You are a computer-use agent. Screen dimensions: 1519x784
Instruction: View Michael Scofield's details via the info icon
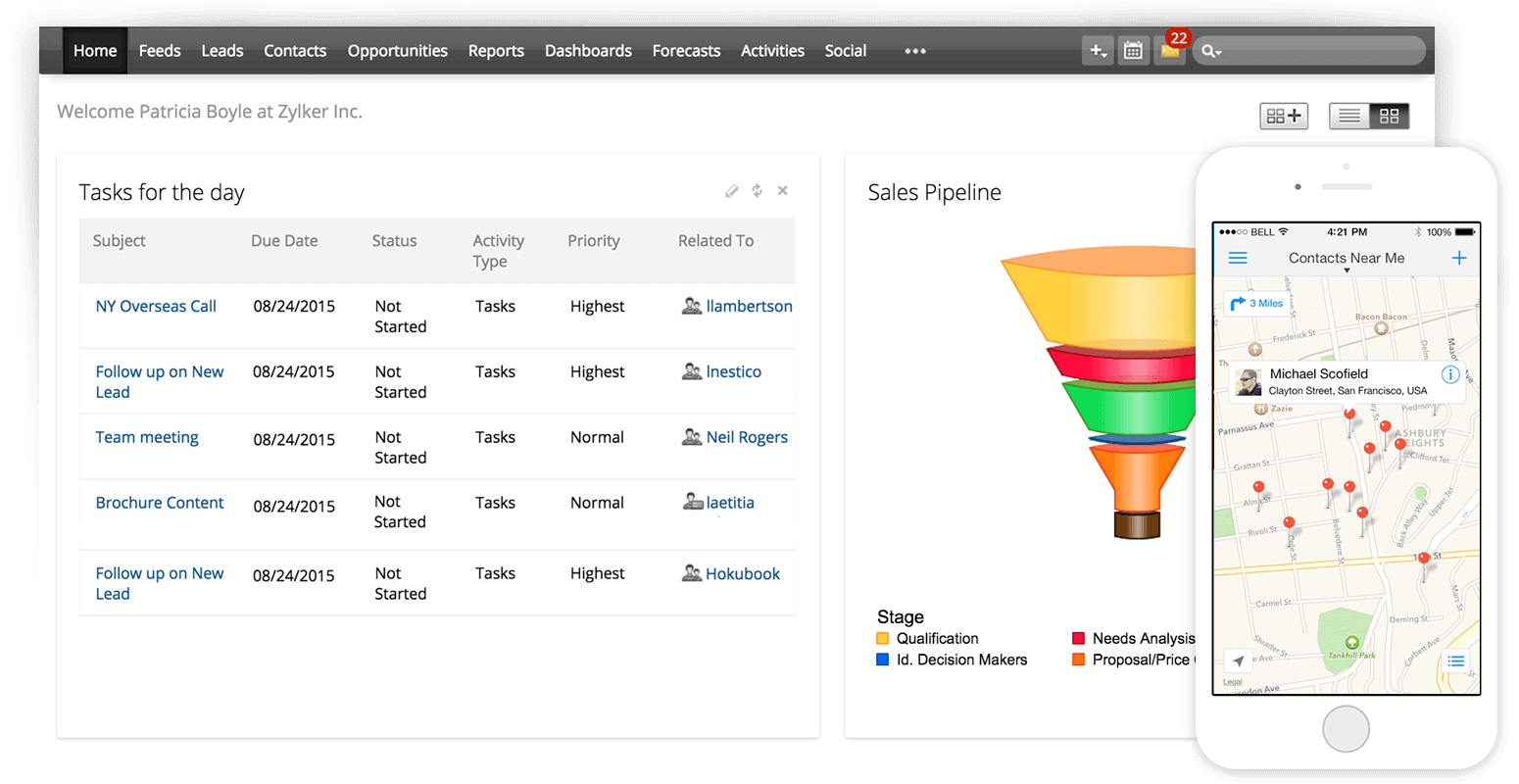(1450, 374)
